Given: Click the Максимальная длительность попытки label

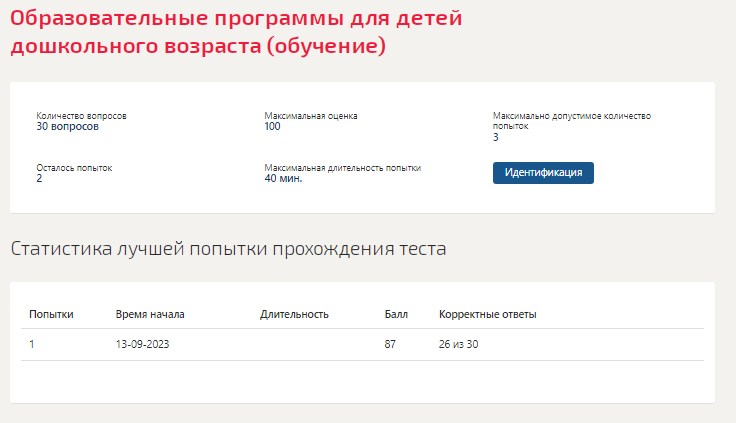Looking at the screenshot, I should [x=343, y=168].
